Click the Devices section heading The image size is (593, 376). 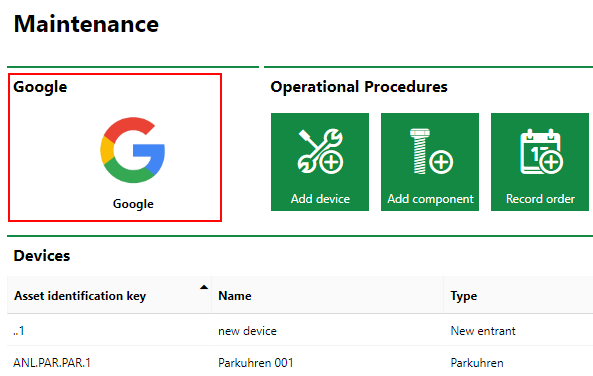click(x=42, y=256)
